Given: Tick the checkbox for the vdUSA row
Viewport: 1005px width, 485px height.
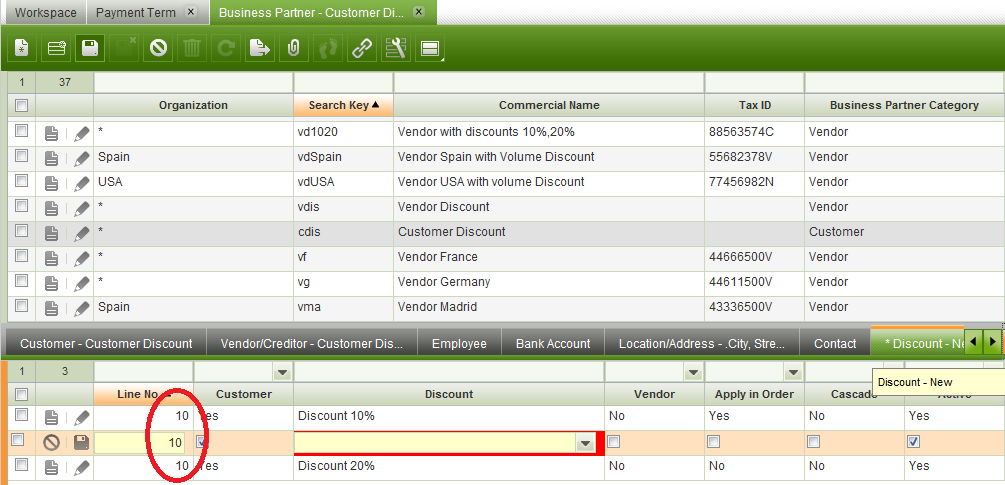Looking at the screenshot, I should 21,182.
